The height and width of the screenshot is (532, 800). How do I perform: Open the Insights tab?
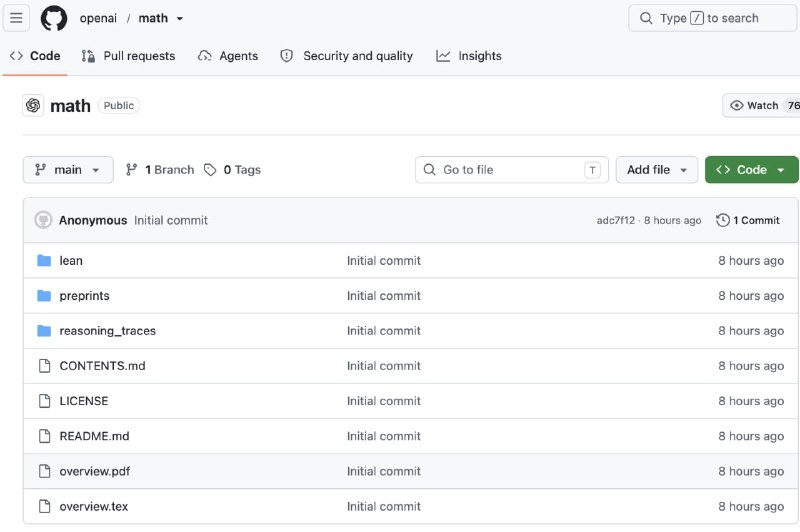tap(469, 56)
